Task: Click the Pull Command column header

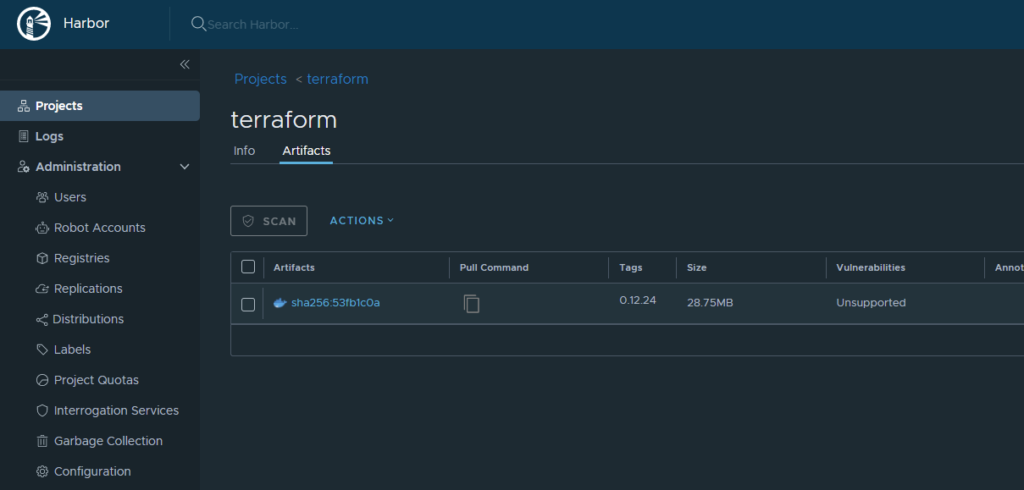Action: tap(494, 268)
